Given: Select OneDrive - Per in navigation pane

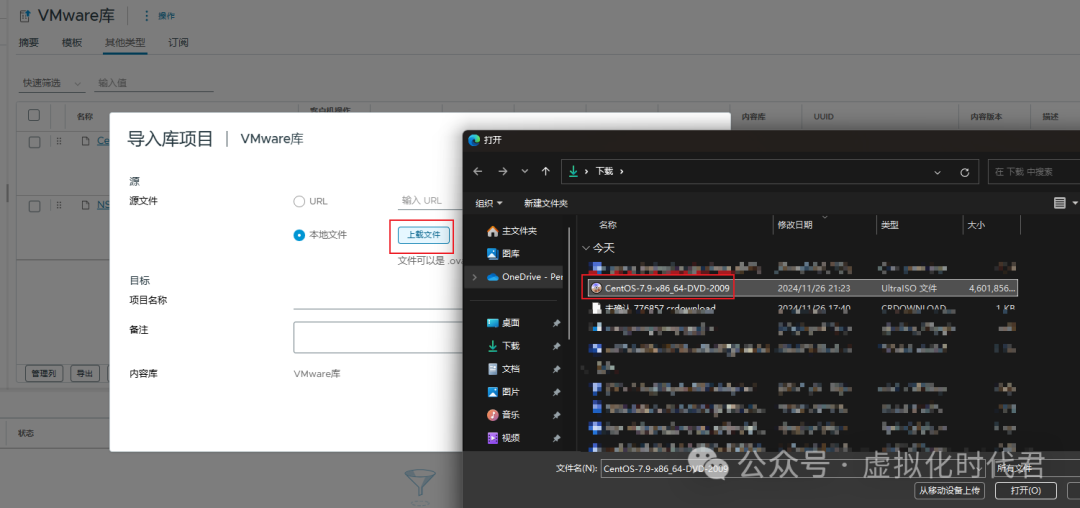Looking at the screenshot, I should tap(524, 277).
